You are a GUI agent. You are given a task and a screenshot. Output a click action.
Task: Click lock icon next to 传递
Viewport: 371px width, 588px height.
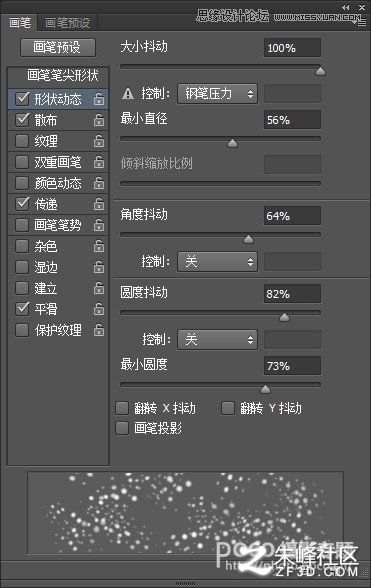pos(99,204)
